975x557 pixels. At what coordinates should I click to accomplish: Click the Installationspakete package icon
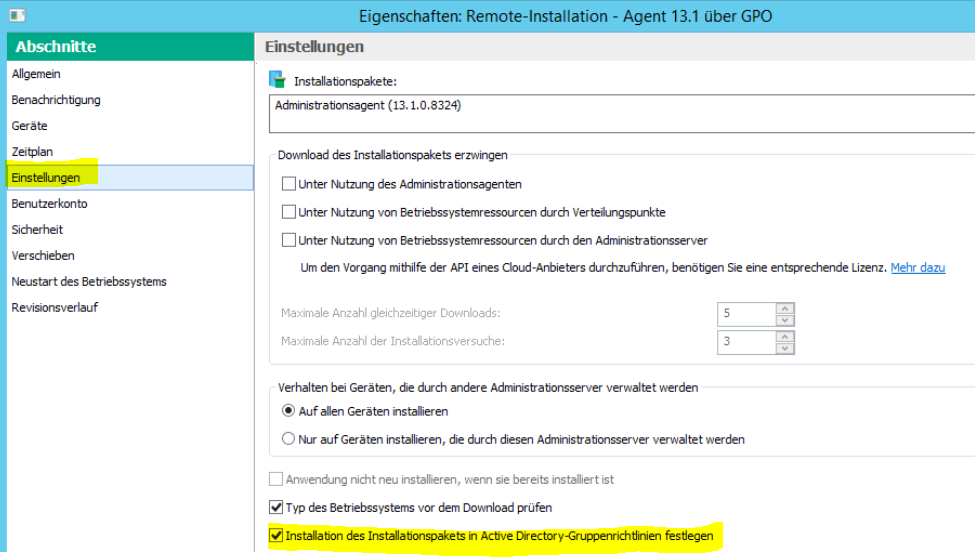(x=277, y=80)
